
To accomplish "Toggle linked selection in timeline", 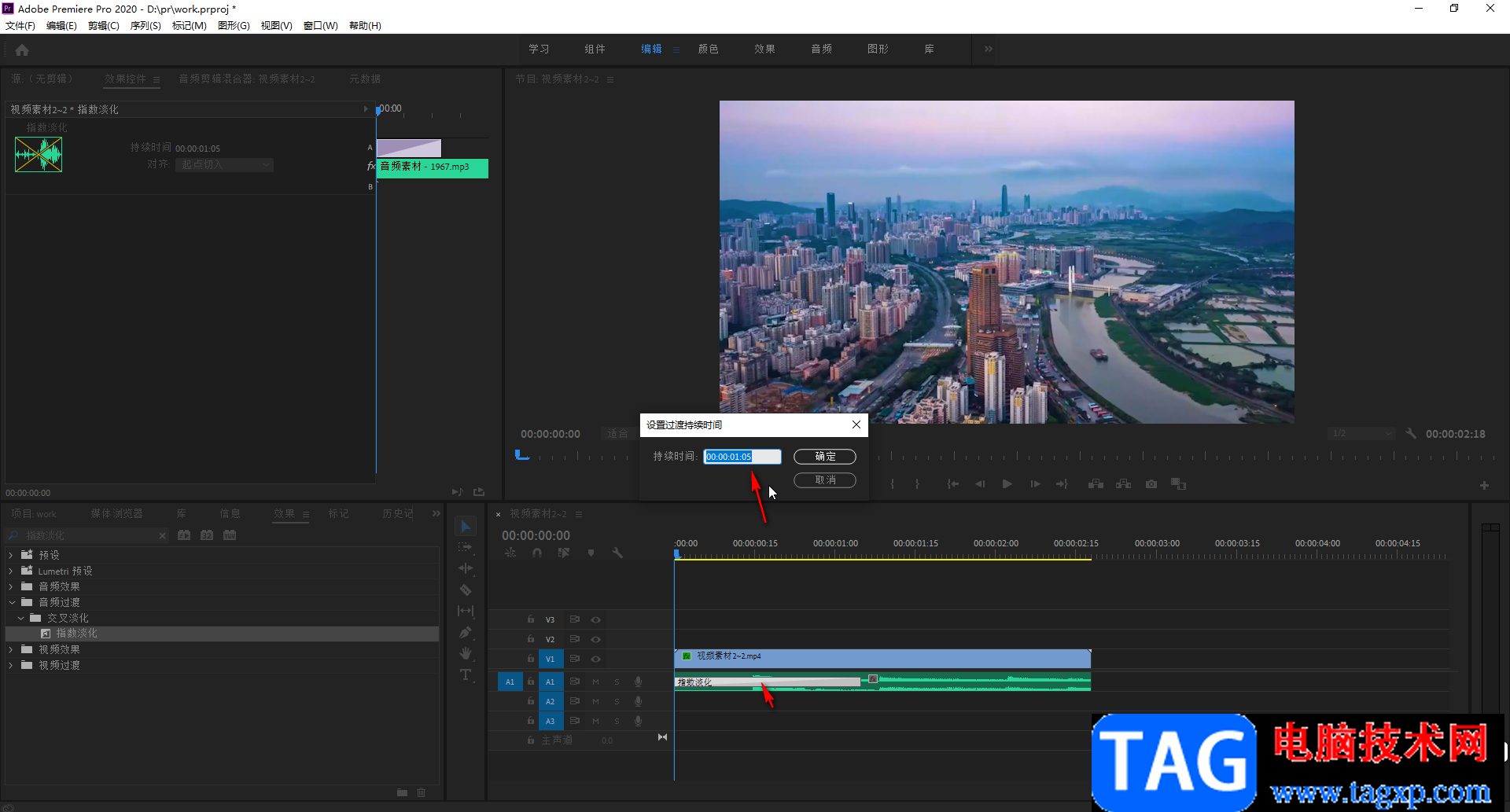I will pos(564,553).
